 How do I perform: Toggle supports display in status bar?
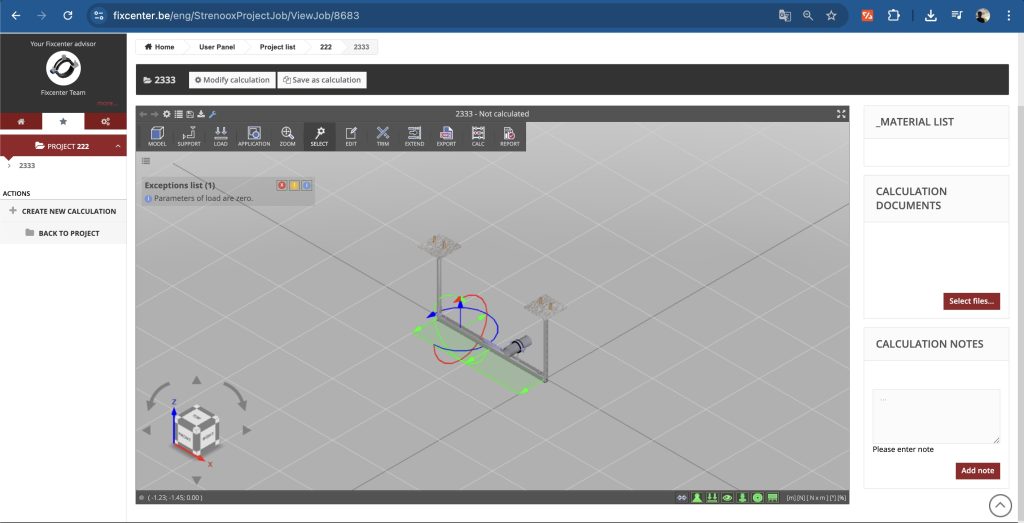click(x=697, y=498)
